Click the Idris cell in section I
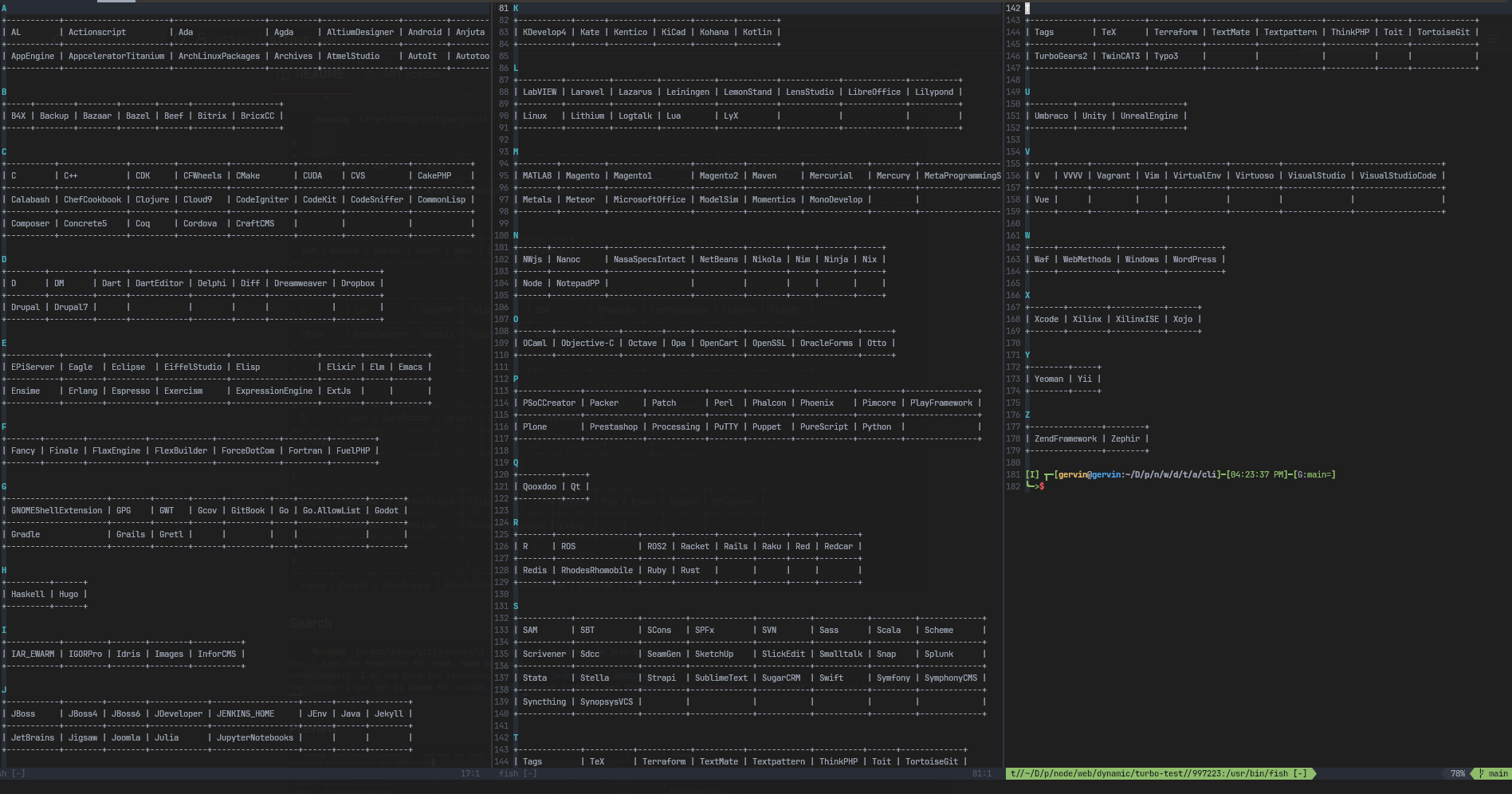The width and height of the screenshot is (1512, 794). click(128, 654)
